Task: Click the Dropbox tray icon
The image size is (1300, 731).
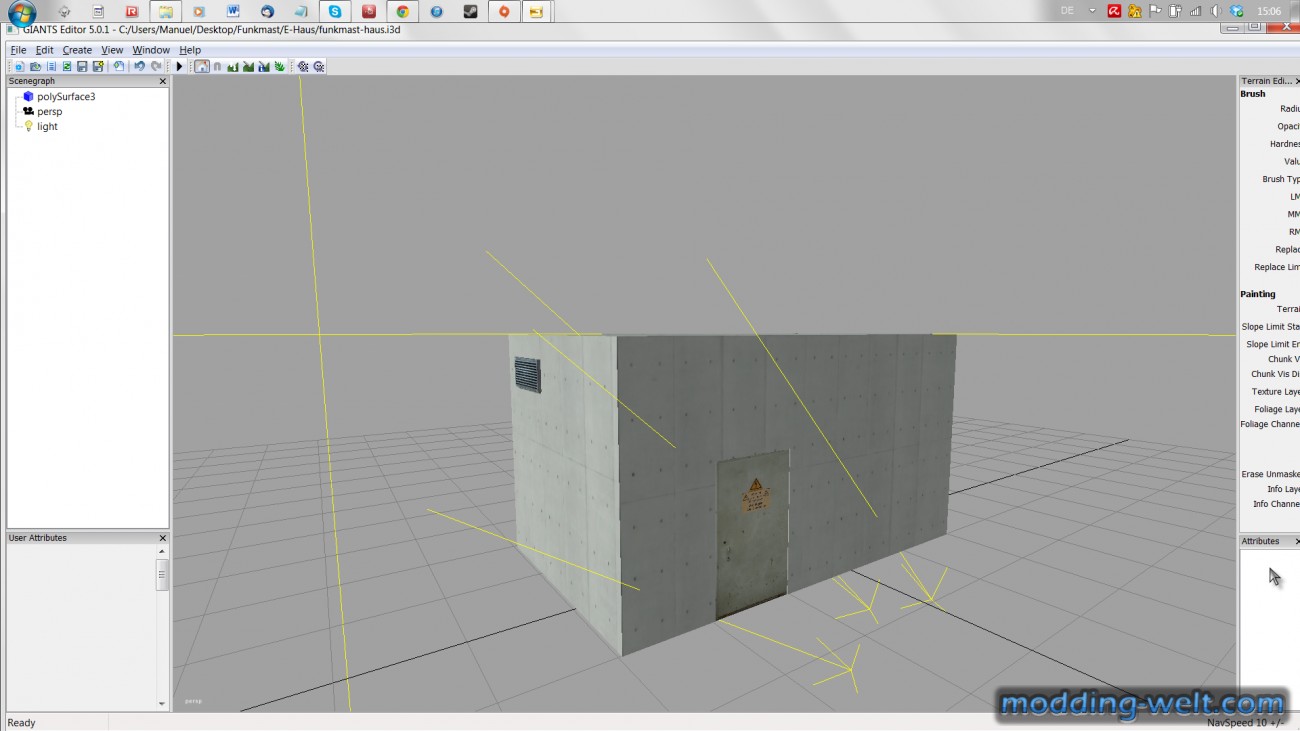Action: point(1237,11)
